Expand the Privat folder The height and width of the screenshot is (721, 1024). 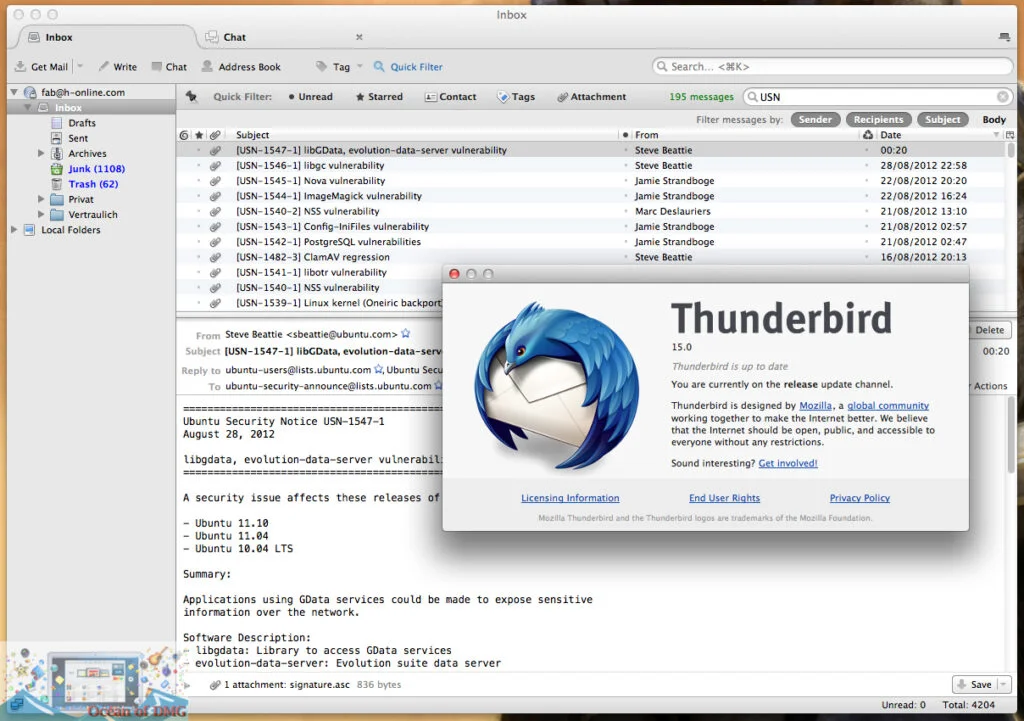pyautogui.click(x=41, y=199)
